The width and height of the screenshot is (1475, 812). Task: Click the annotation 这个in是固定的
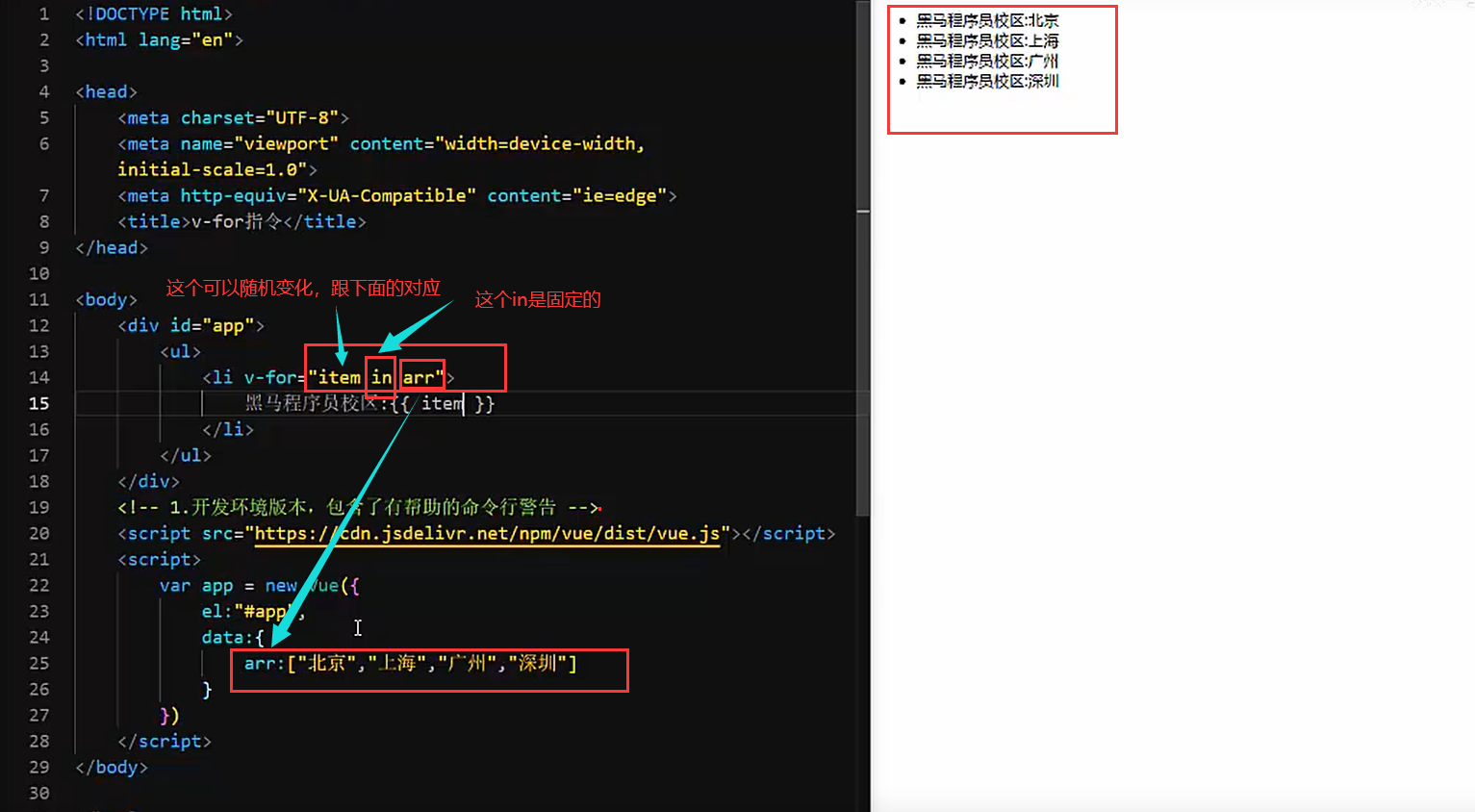(x=537, y=298)
